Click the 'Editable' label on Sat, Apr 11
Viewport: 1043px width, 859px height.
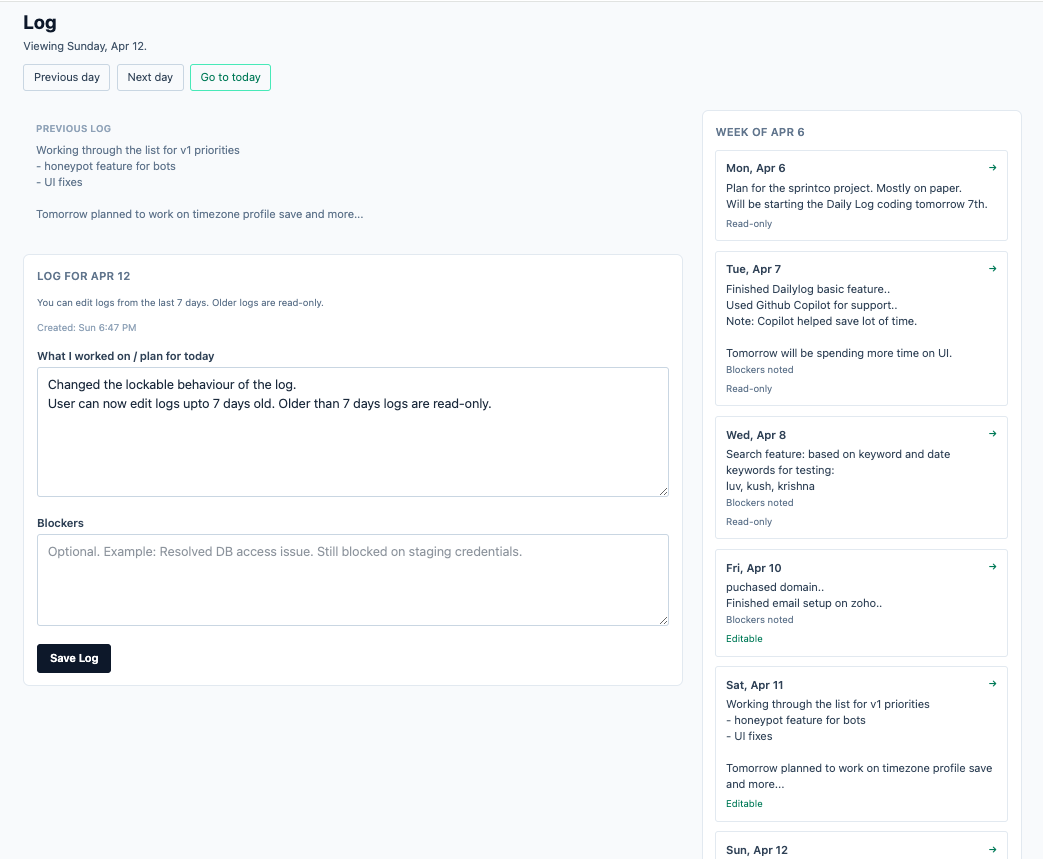pos(744,803)
